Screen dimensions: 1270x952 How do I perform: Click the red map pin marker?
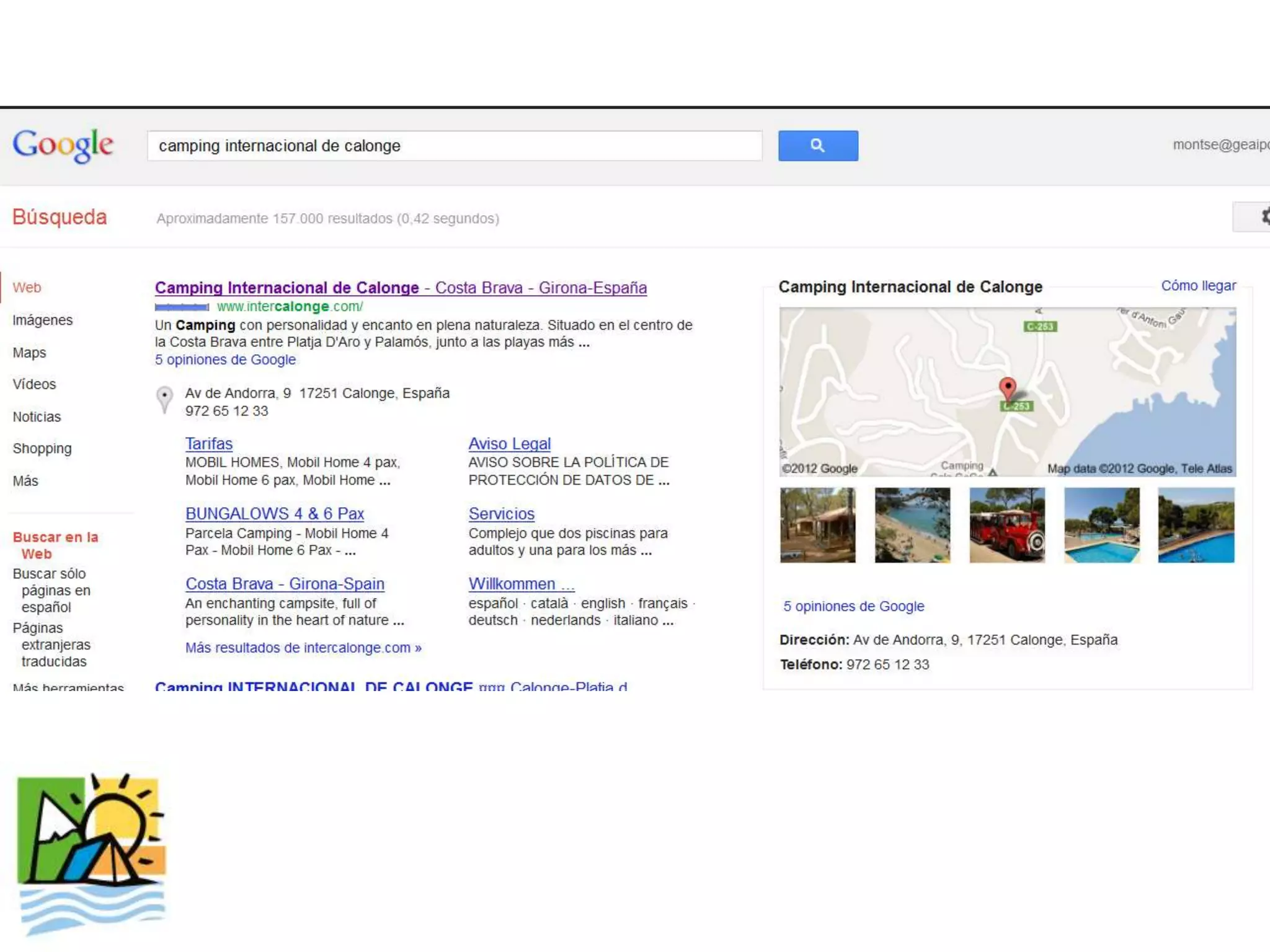pos(1008,389)
